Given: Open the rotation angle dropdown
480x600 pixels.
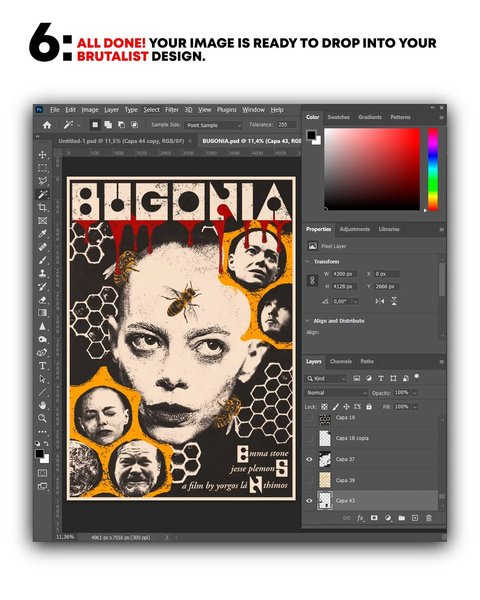Looking at the screenshot, I should pos(355,302).
